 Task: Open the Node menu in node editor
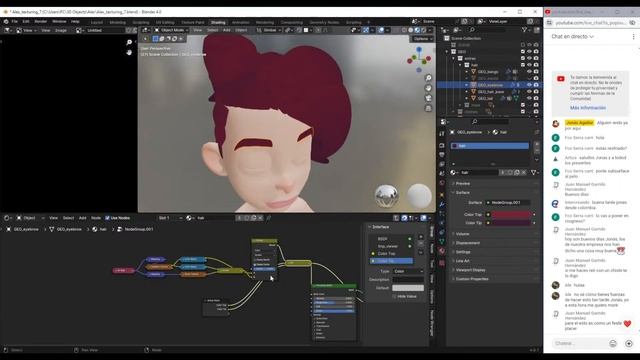click(96, 218)
